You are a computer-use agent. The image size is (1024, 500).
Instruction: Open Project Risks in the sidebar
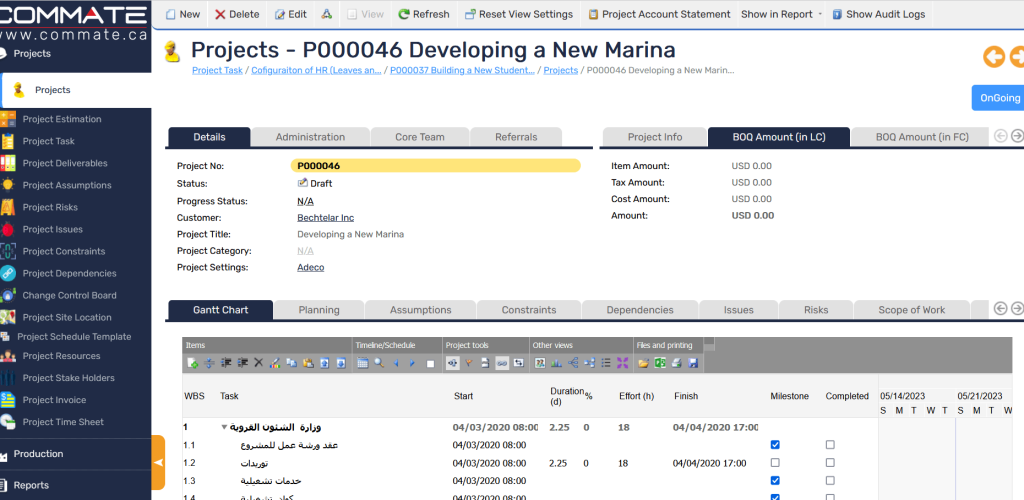[50, 207]
